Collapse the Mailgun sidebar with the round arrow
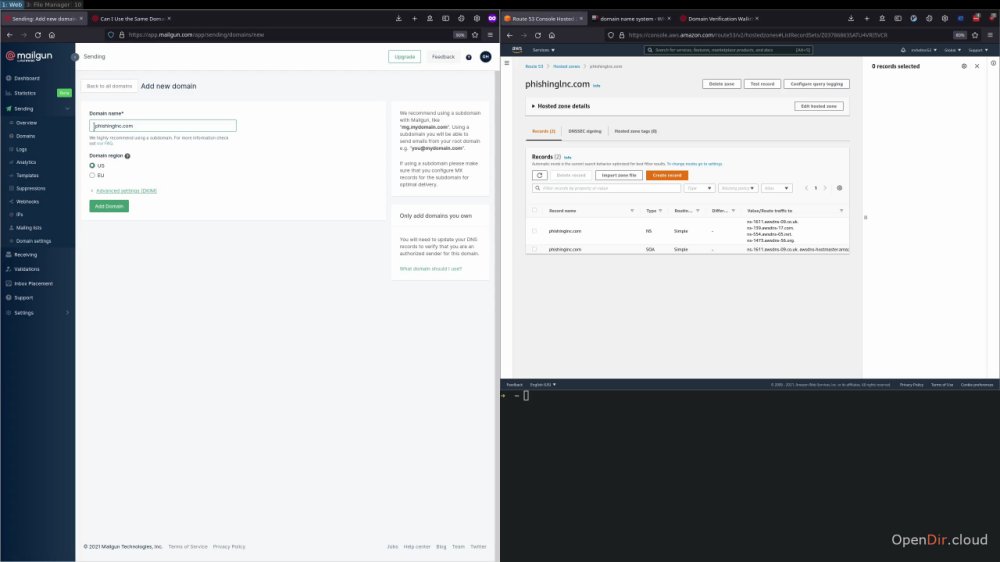The image size is (1000, 562). (75, 57)
